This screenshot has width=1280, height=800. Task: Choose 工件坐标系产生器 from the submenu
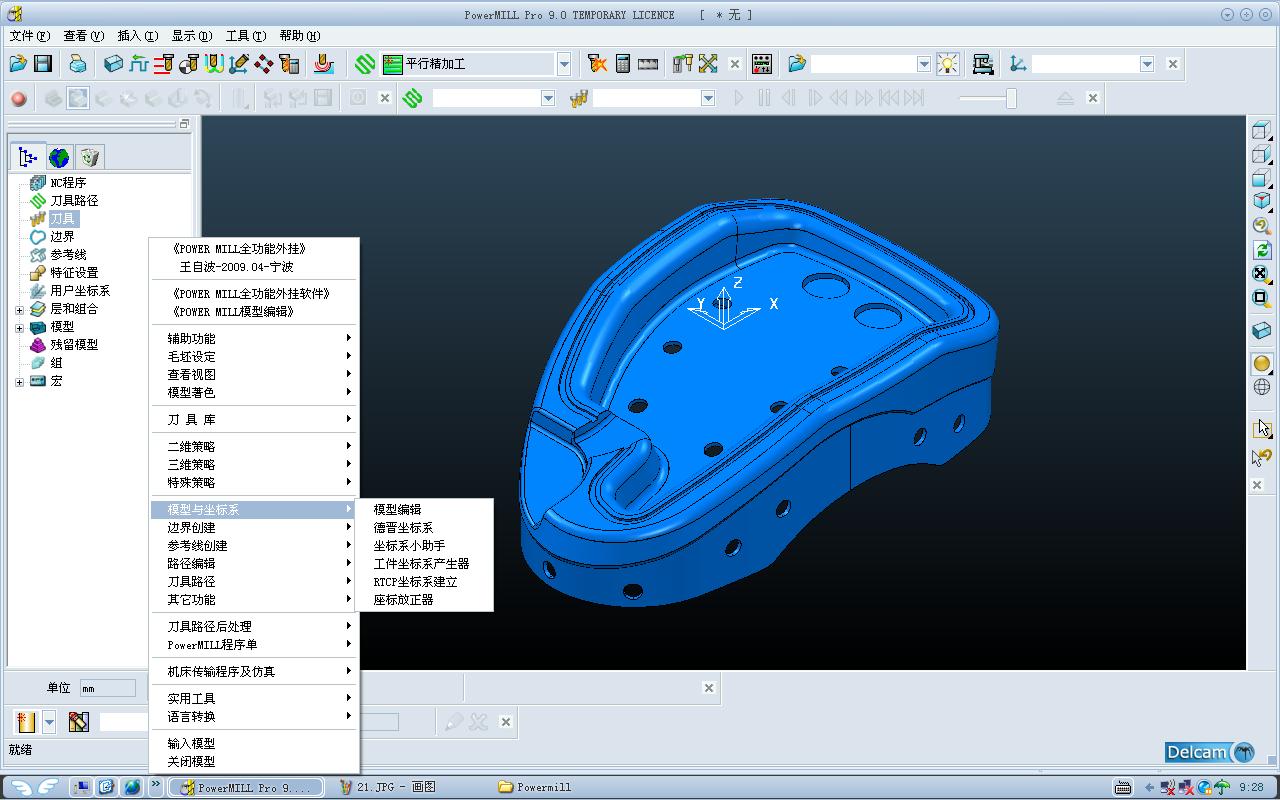click(424, 564)
